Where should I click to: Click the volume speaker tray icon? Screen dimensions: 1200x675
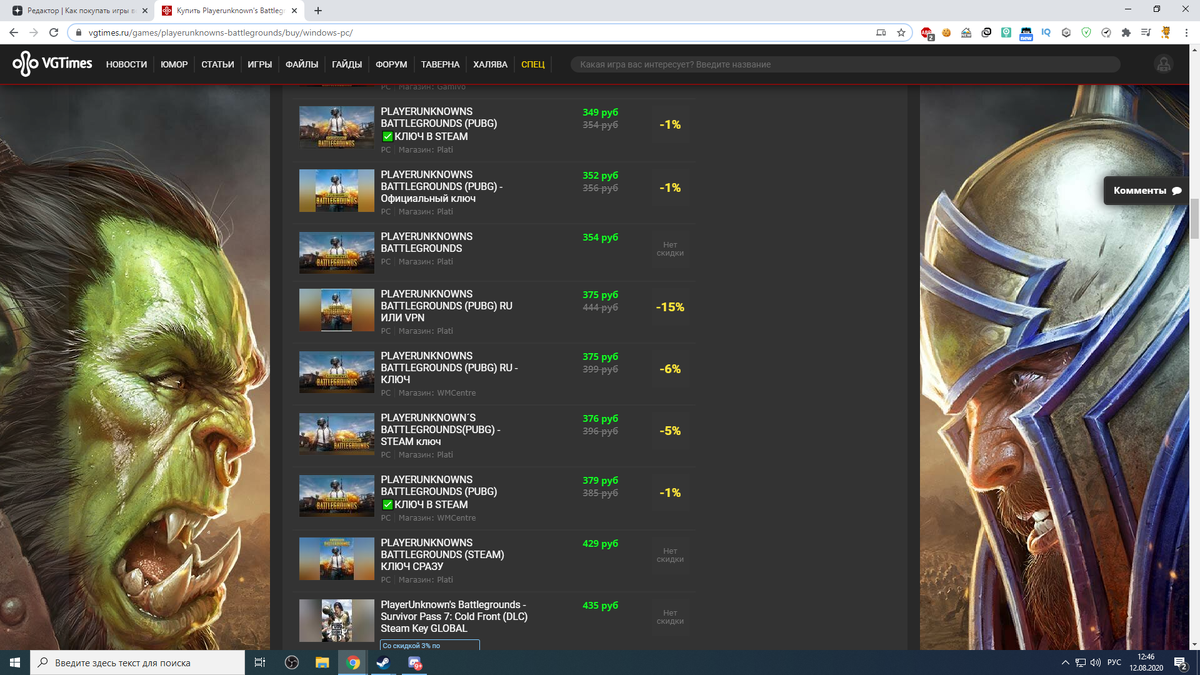[1096, 662]
